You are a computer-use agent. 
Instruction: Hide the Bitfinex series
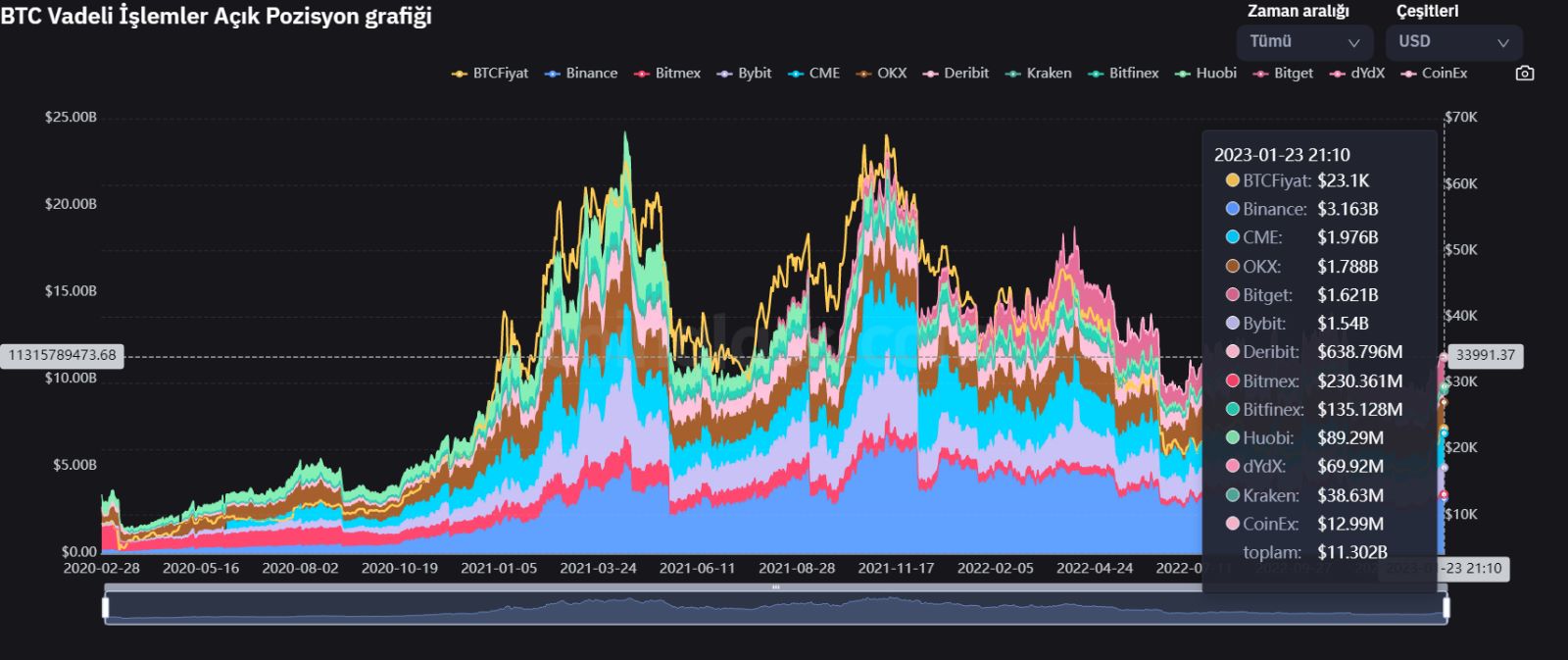pyautogui.click(x=1123, y=74)
